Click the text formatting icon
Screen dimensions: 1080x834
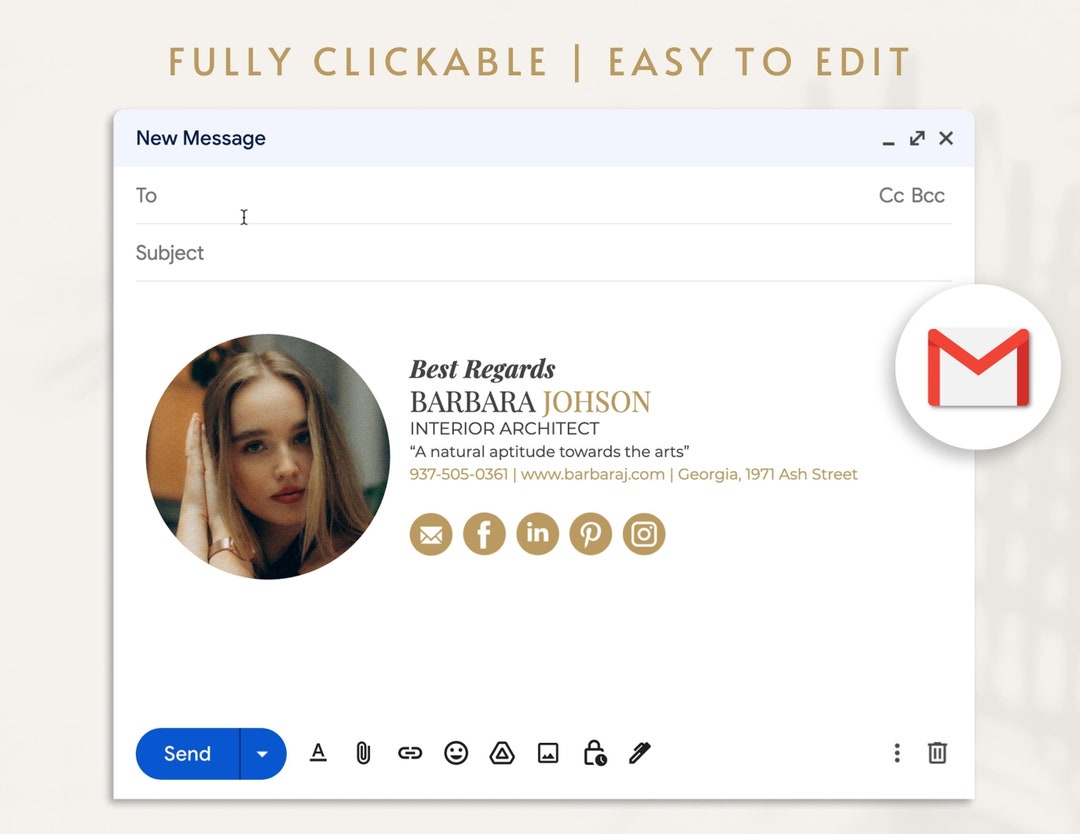tap(318, 753)
